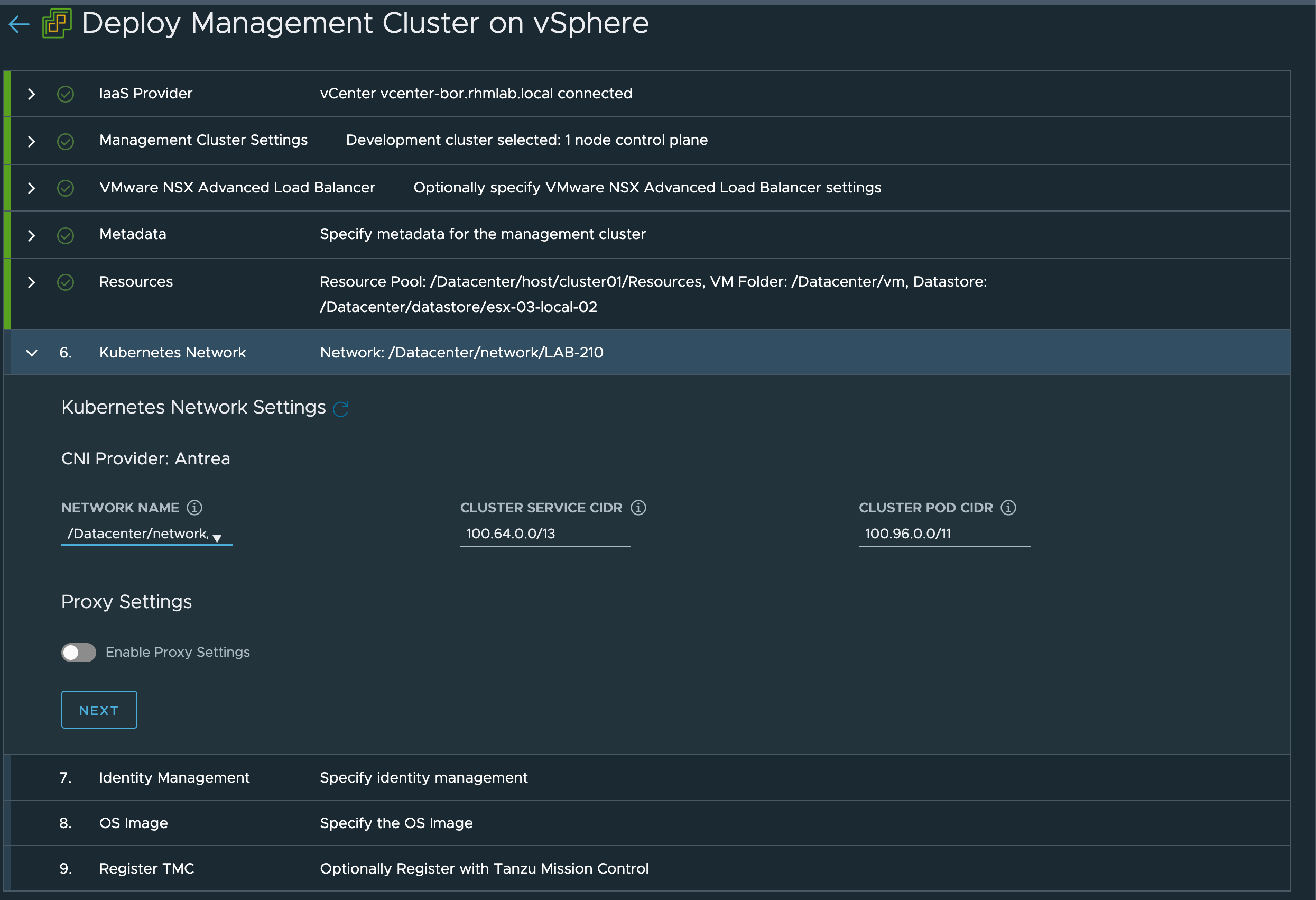Expand the VMware NSX Advanced Load Balancer chevron
Image resolution: width=1316 pixels, height=900 pixels.
31,188
